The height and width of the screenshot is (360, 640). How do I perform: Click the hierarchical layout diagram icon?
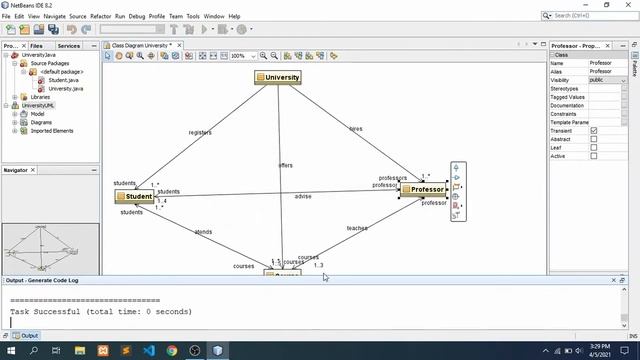pyautogui.click(x=288, y=56)
